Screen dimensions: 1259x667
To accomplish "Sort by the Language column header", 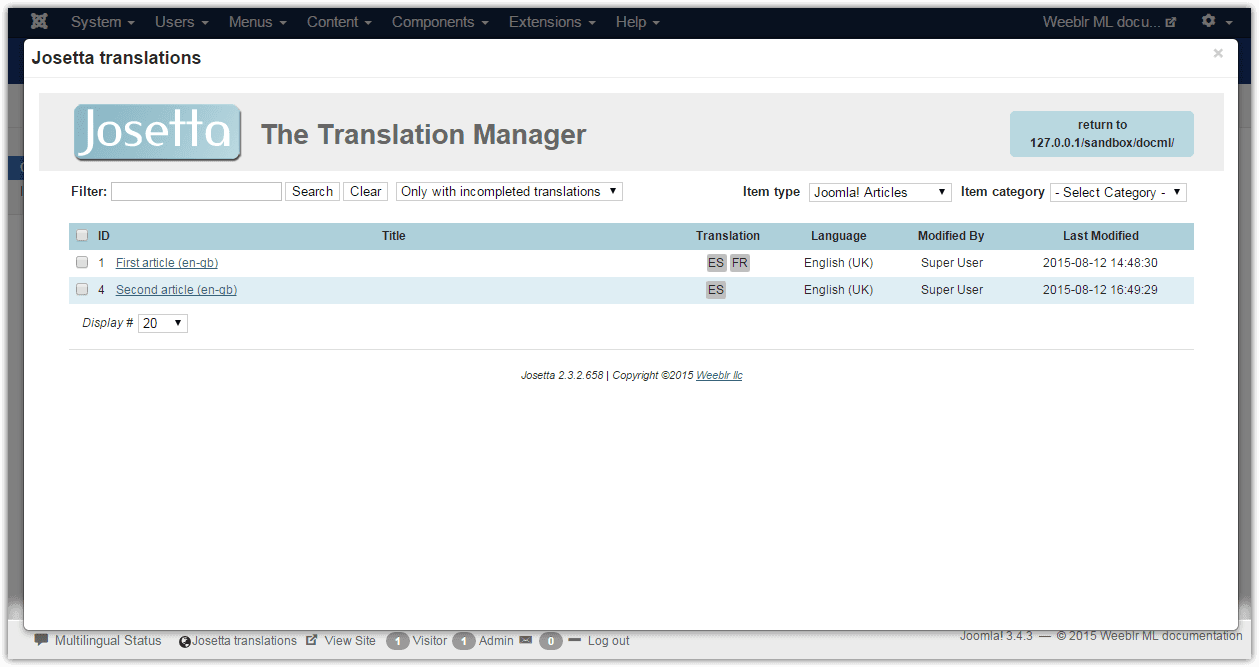I will pyautogui.click(x=839, y=236).
